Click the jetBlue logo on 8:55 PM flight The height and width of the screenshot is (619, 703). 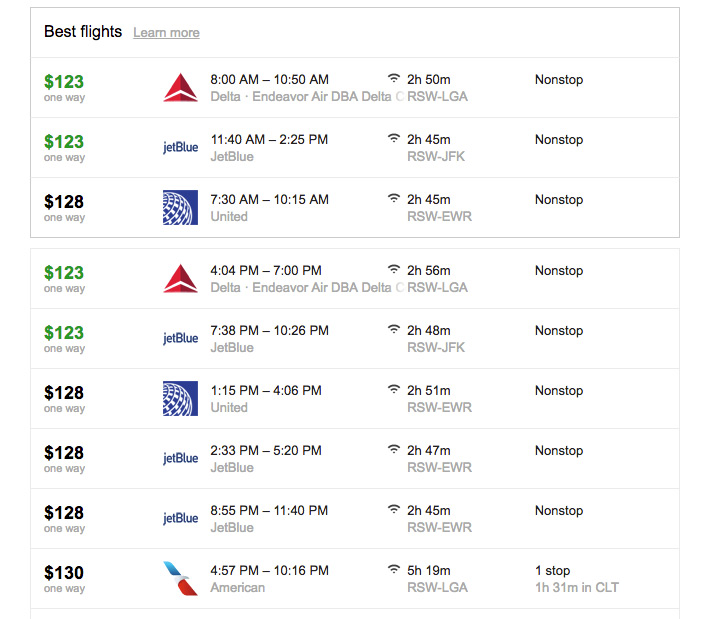coord(180,518)
